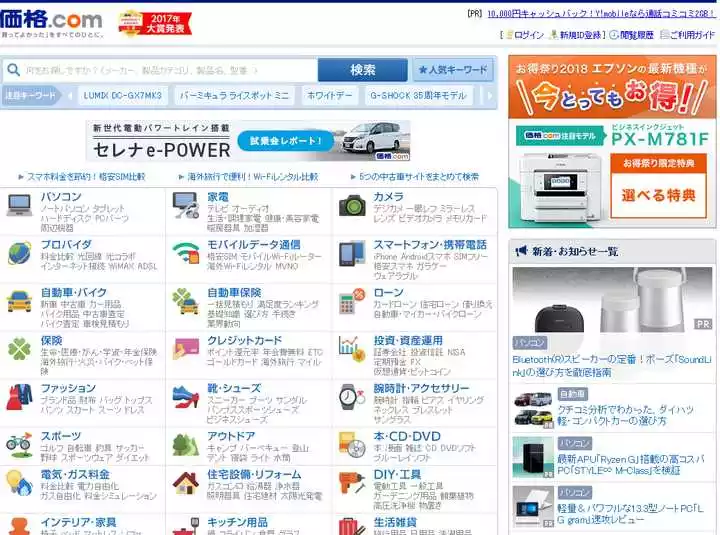Click the ファッション red jacket icon
Screen dimensions: 720x535
pyautogui.click(x=19, y=397)
